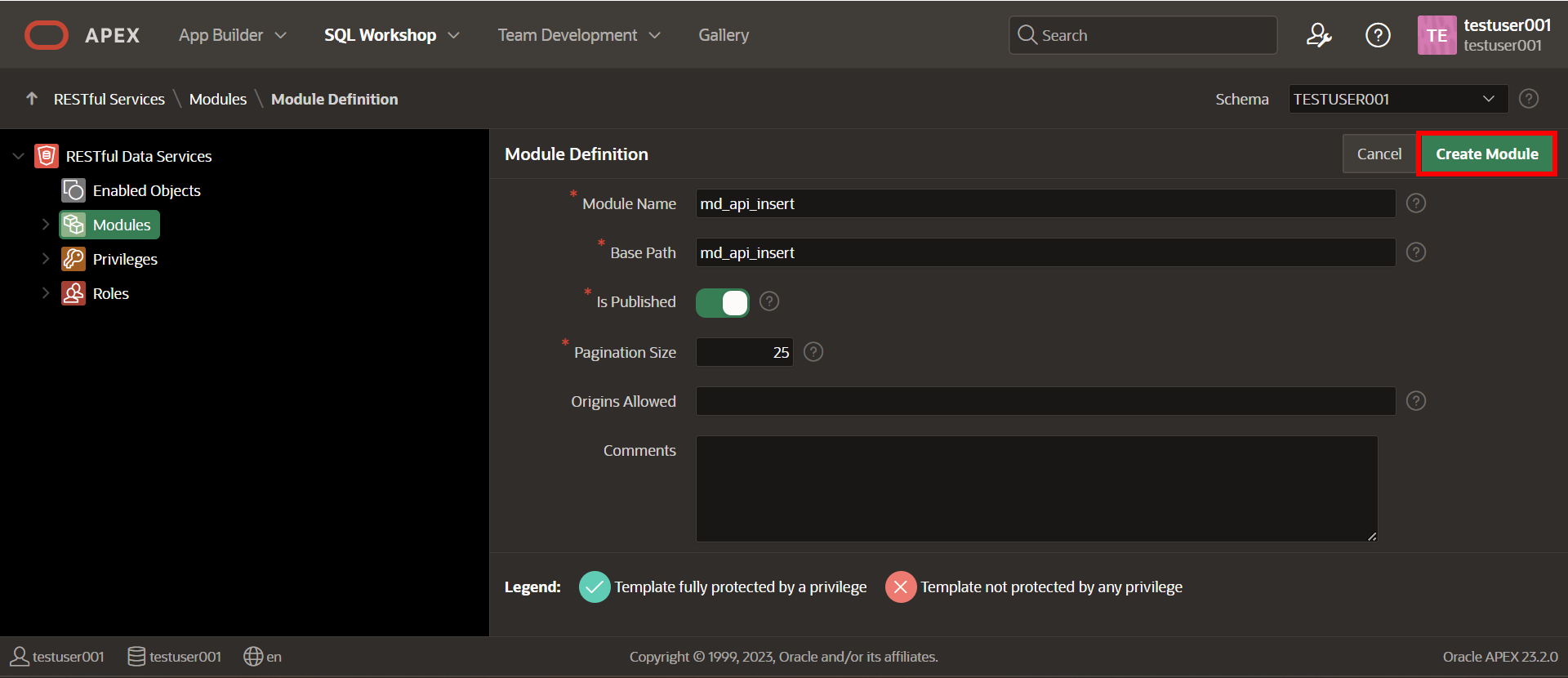Image resolution: width=1568 pixels, height=678 pixels.
Task: Click the Copyright Oracle footer text
Action: [784, 657]
